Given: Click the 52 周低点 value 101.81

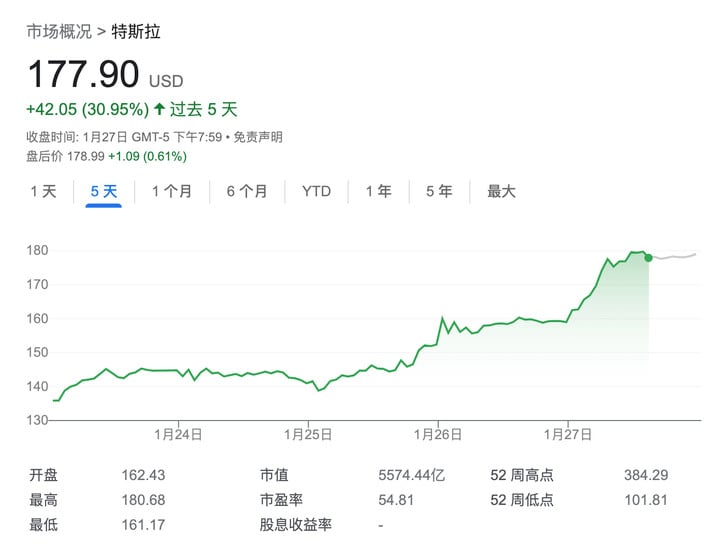Looking at the screenshot, I should point(646,499).
